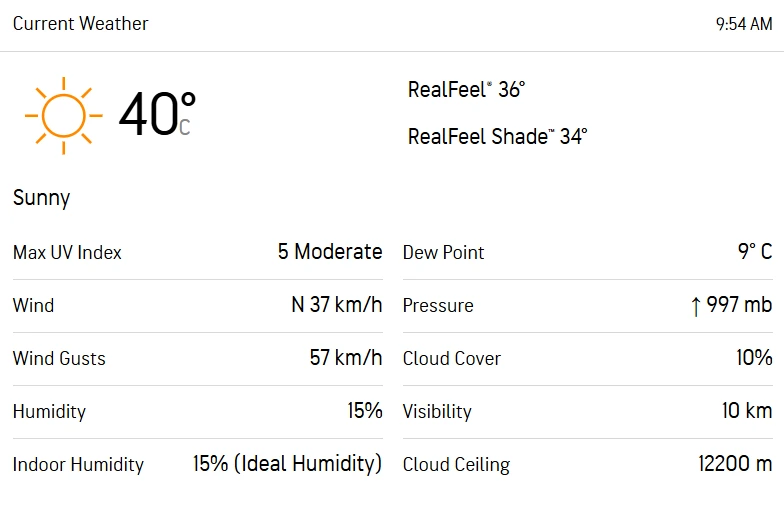Click the Sunny condition label
The width and height of the screenshot is (784, 512).
41,198
